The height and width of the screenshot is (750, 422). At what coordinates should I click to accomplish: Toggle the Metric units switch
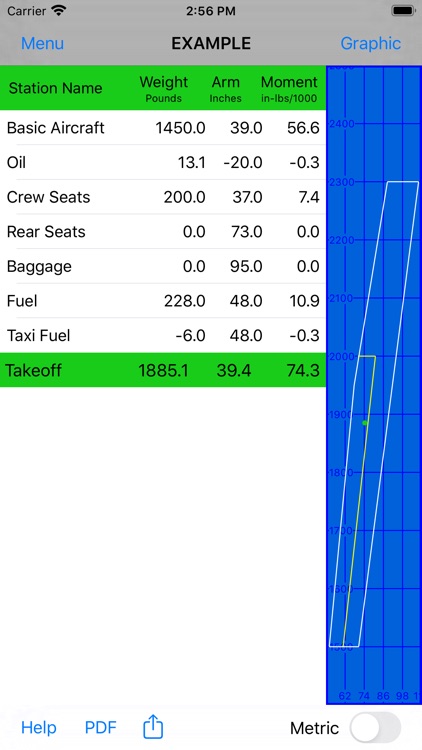click(x=375, y=728)
